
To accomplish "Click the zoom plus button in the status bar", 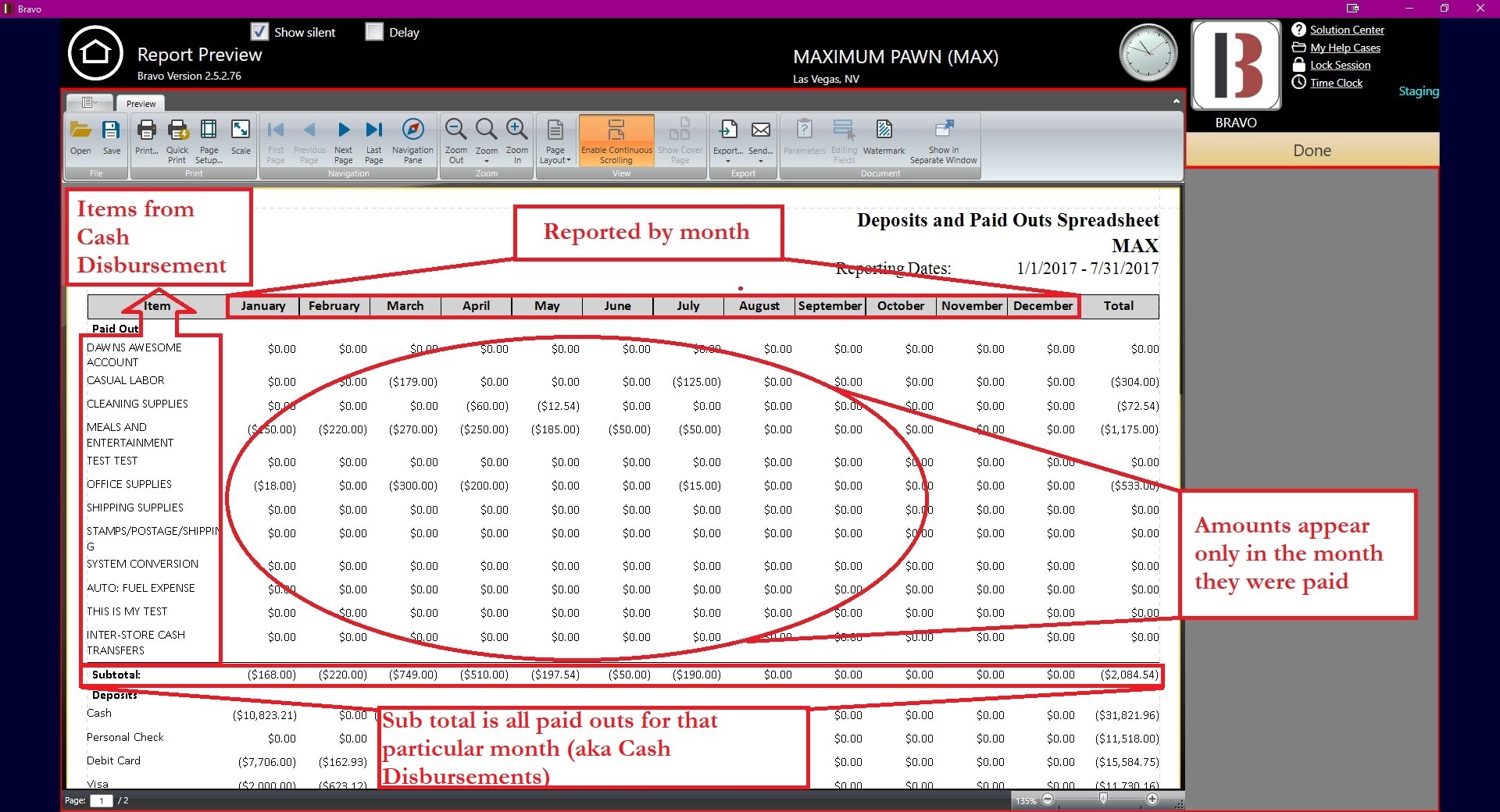I will (x=1152, y=799).
